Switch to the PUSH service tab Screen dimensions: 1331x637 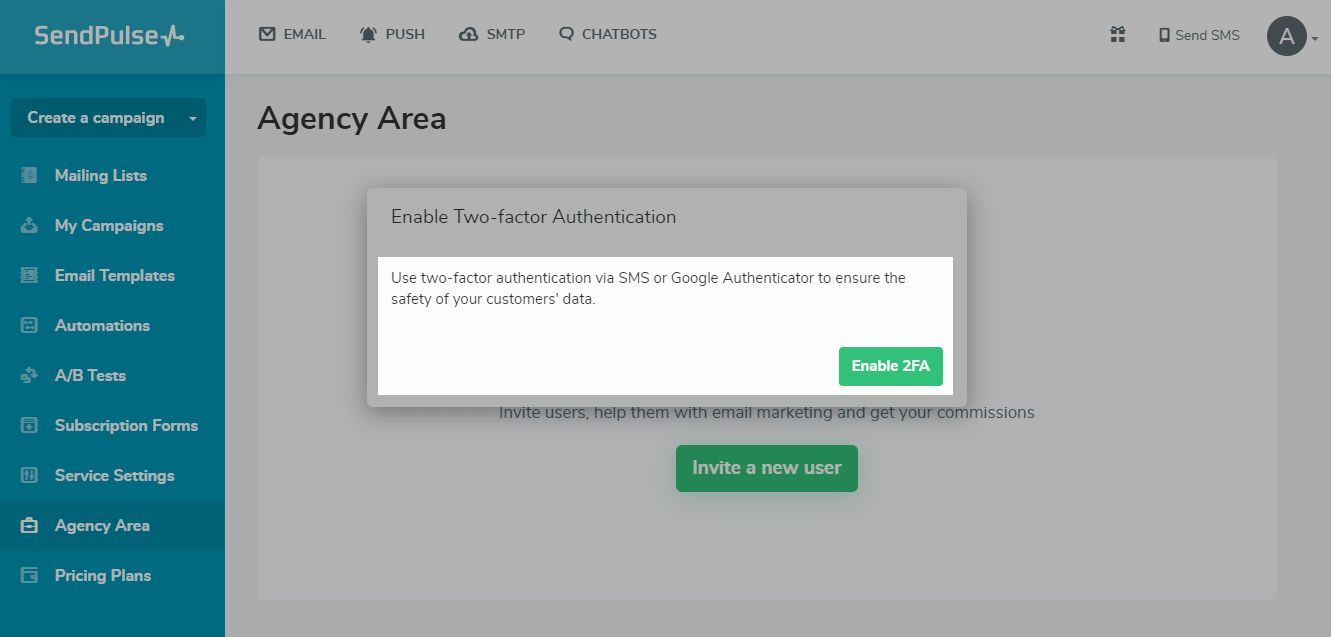[392, 35]
